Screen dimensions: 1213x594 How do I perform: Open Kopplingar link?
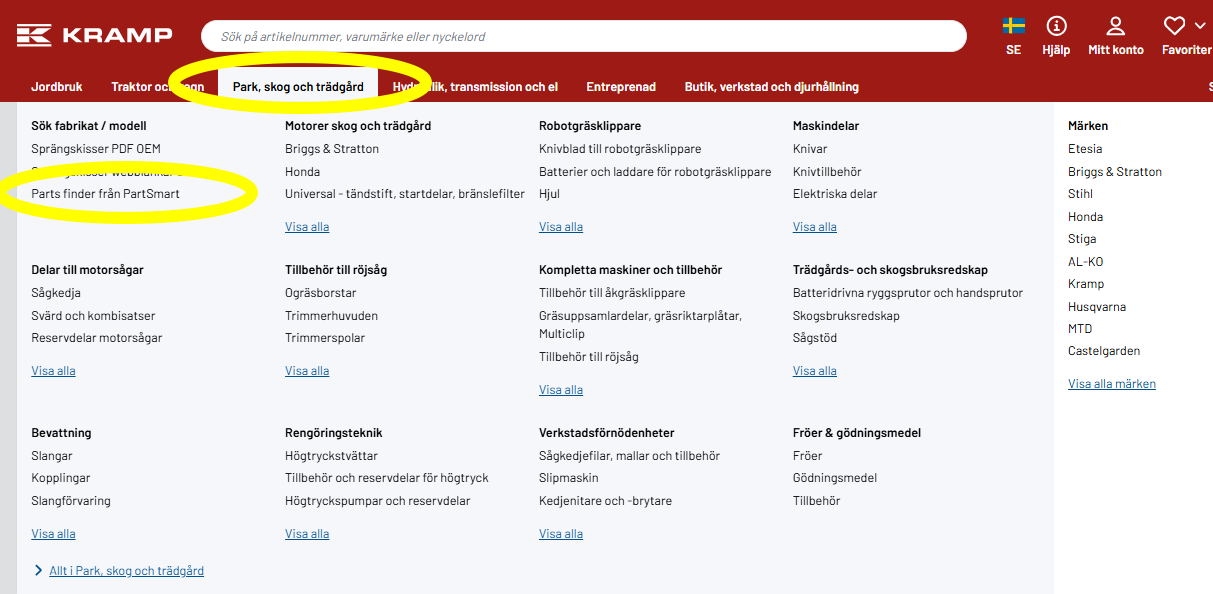pos(61,478)
